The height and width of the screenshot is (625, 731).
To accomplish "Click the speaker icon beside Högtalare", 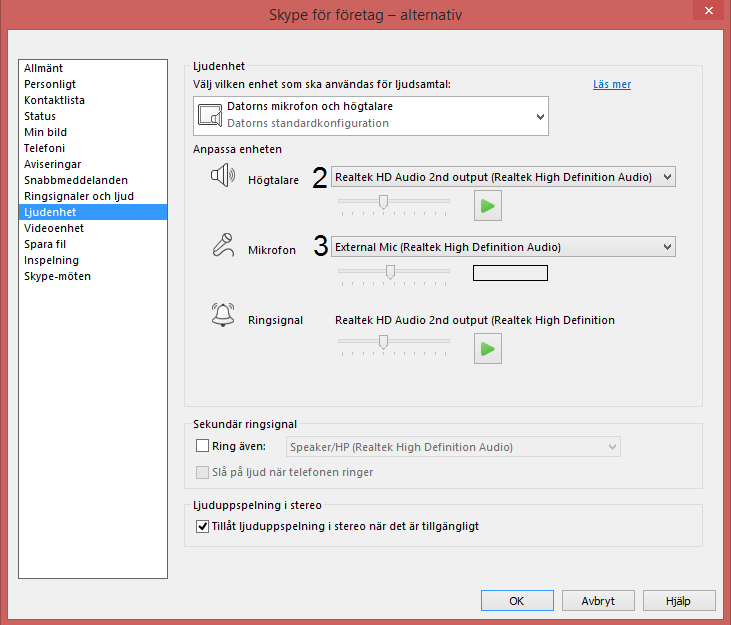I will tap(223, 176).
